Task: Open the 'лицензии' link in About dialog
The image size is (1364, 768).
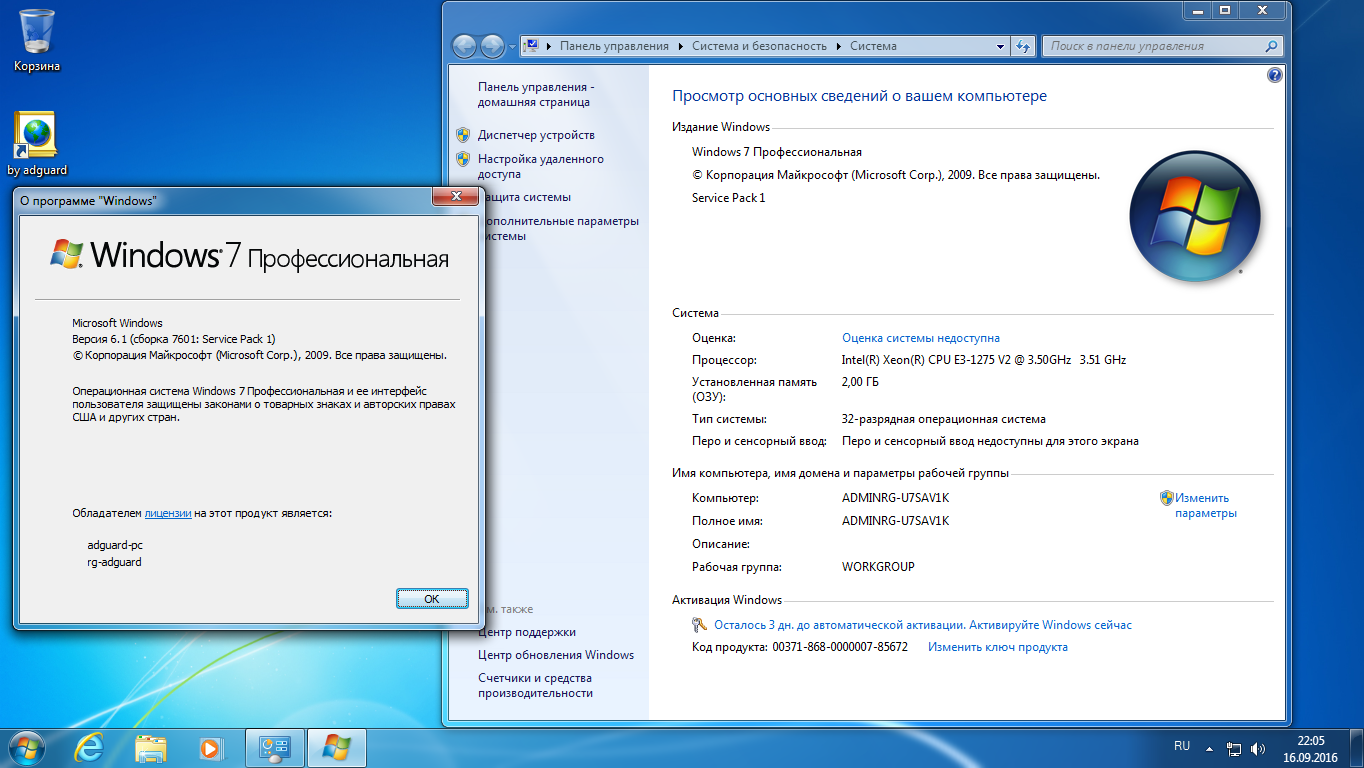Action: click(x=168, y=513)
